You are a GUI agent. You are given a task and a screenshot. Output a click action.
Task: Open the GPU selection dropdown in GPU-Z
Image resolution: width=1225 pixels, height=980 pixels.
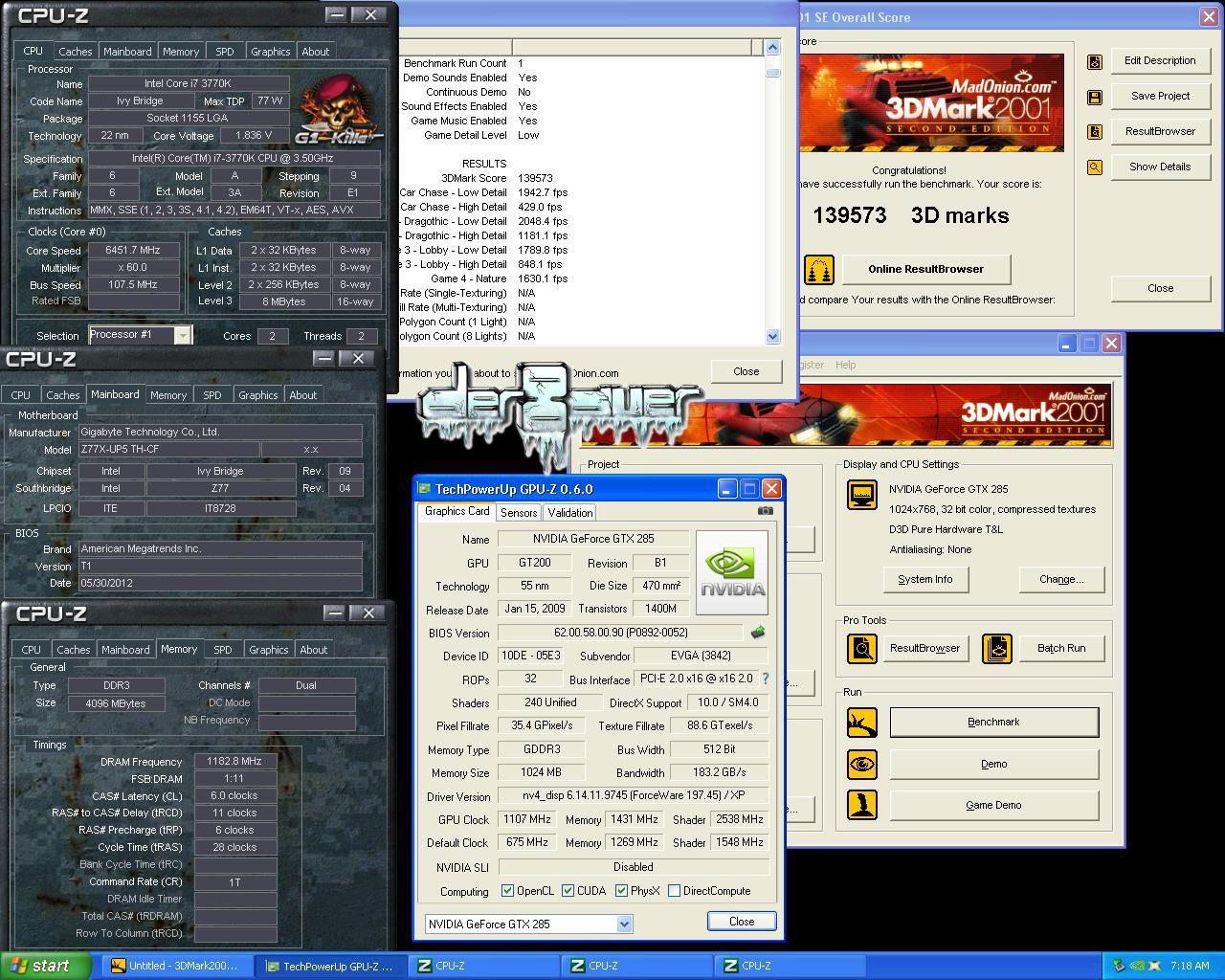point(624,924)
